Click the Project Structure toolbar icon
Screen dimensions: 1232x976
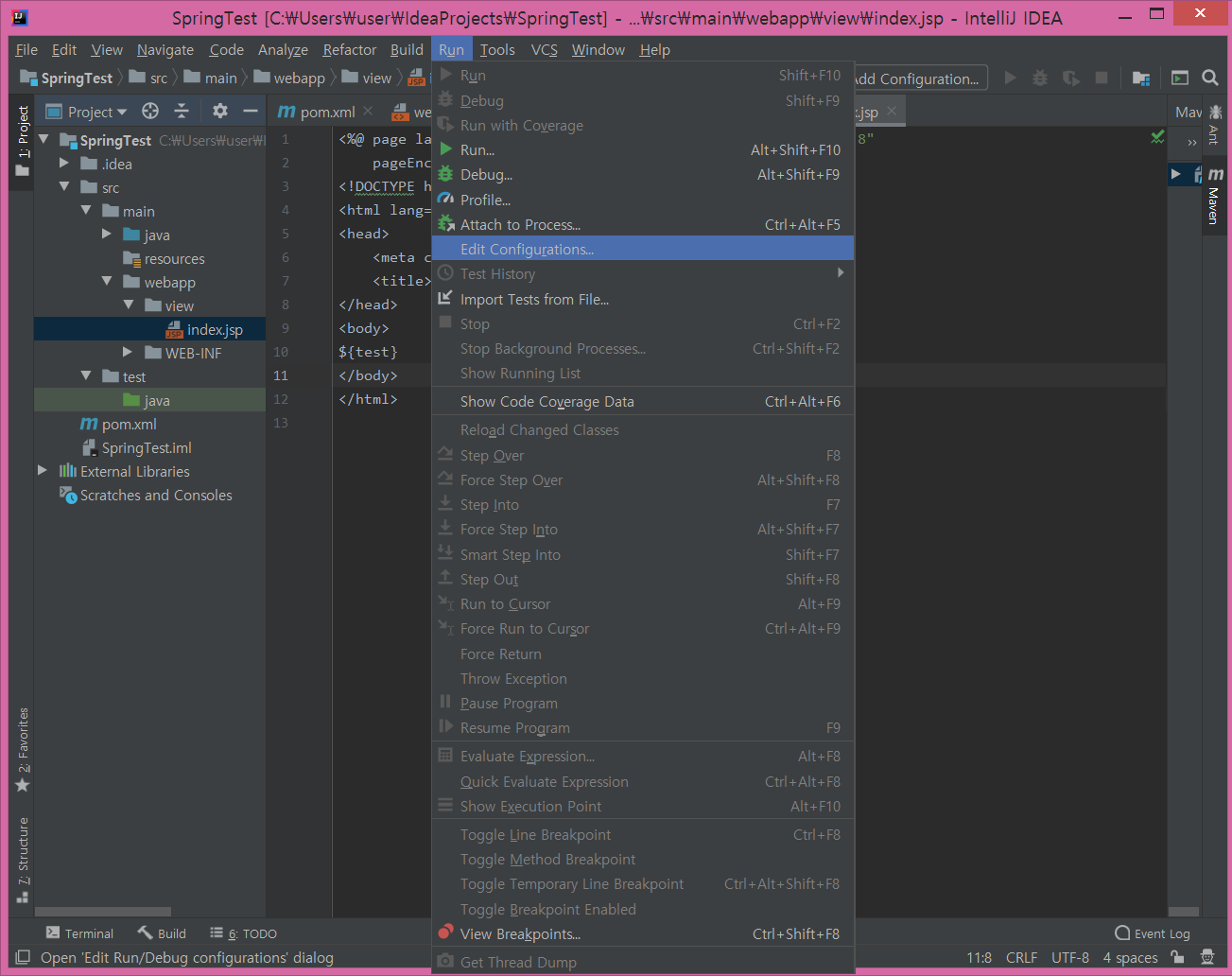point(1141,78)
